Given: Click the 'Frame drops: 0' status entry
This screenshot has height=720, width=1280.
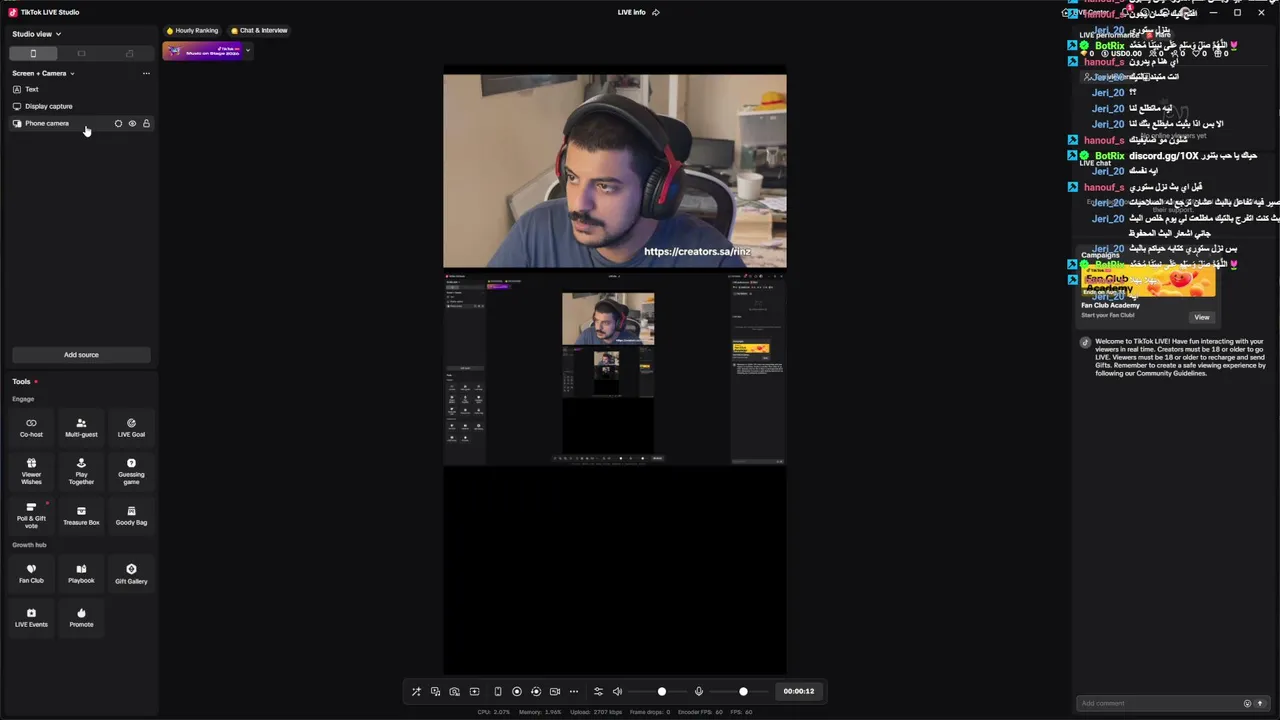Looking at the screenshot, I should coord(650,712).
